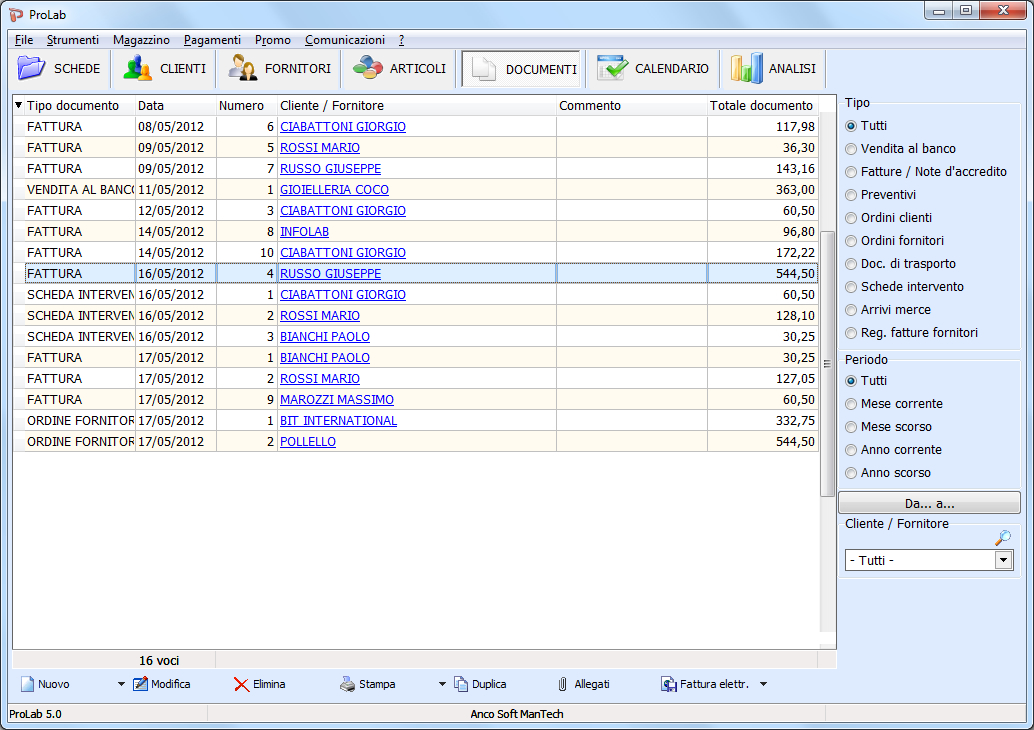Open the CLIENTI section
1034x730 pixels.
164,69
